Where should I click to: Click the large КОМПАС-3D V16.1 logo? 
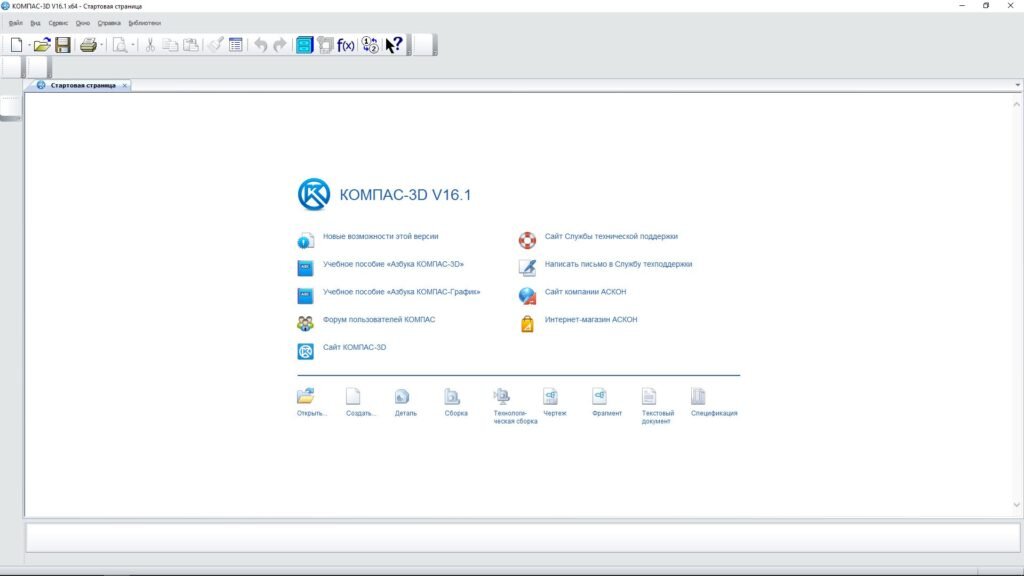[x=314, y=194]
